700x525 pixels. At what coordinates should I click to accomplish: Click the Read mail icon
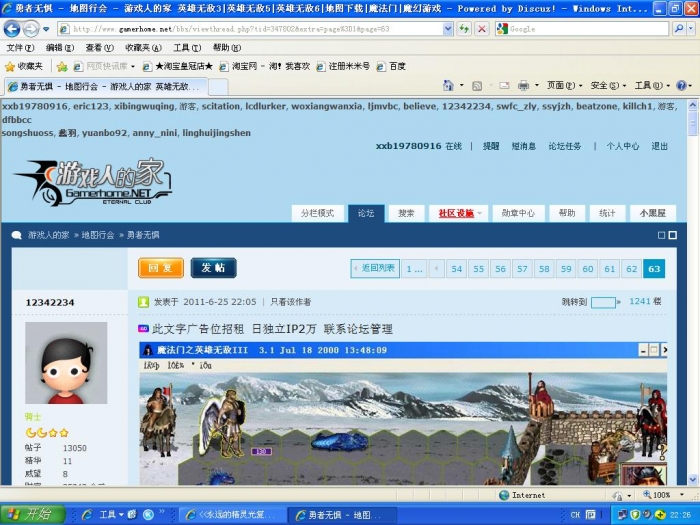click(x=504, y=85)
